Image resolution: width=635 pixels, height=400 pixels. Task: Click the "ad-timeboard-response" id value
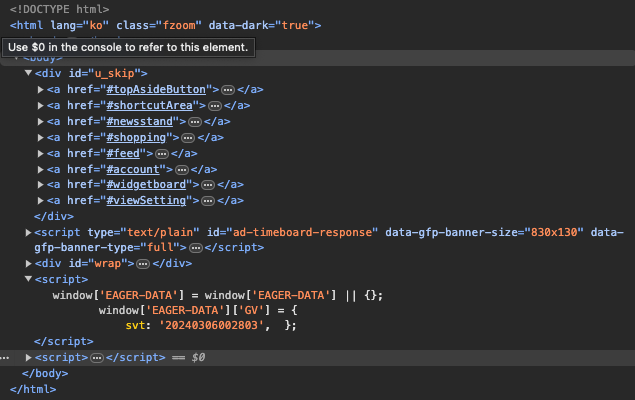point(305,232)
